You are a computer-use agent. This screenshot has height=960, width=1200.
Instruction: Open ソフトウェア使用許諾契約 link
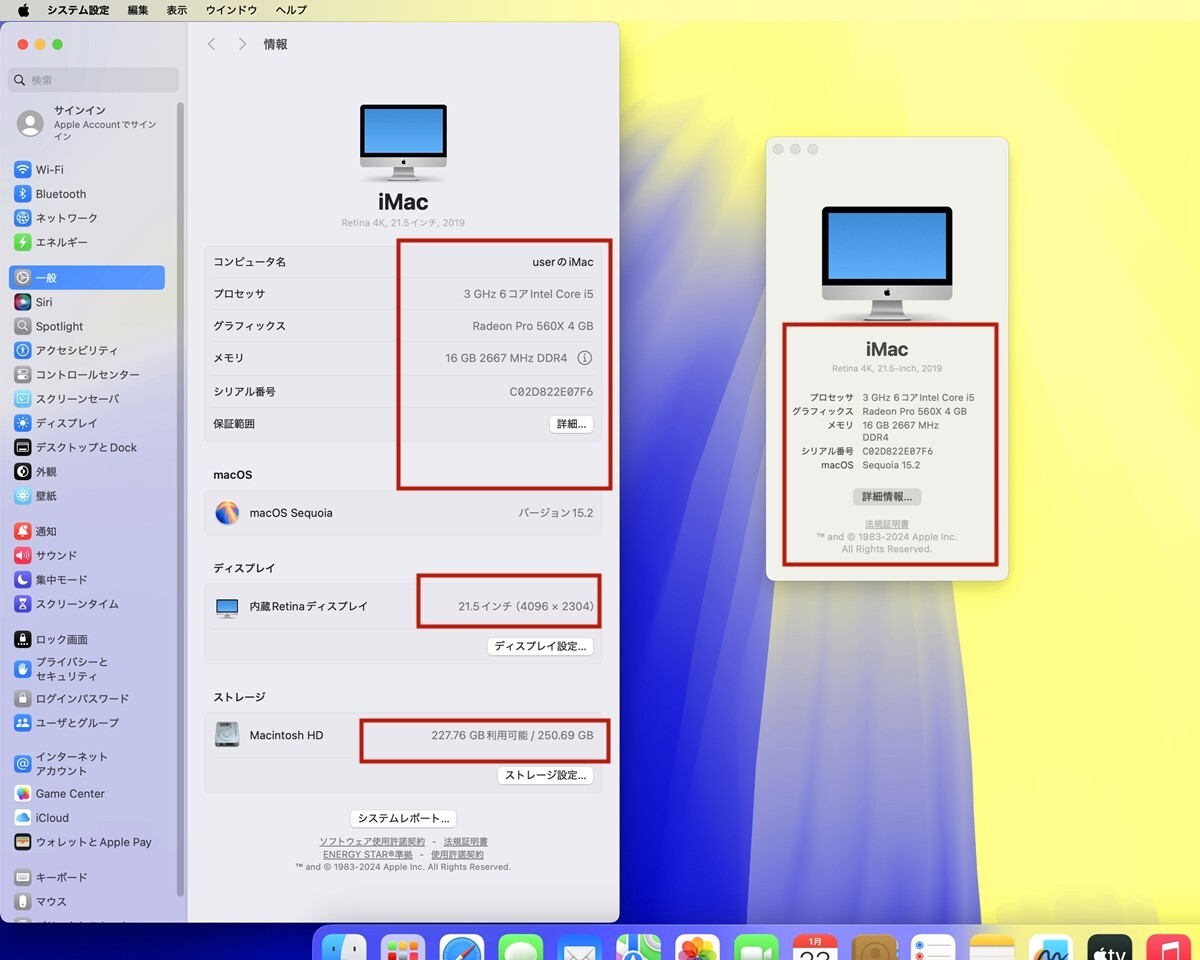pos(372,842)
